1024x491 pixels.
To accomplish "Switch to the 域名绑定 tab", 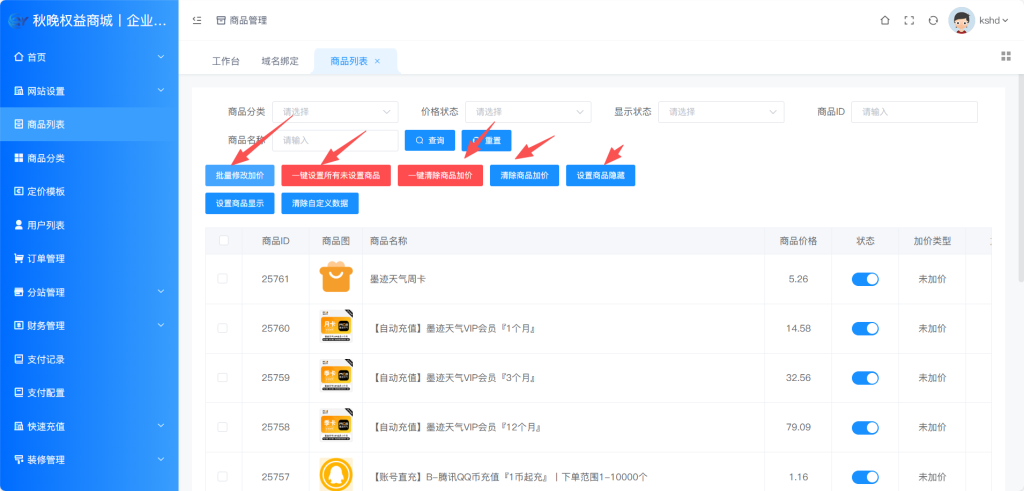I will [280, 61].
